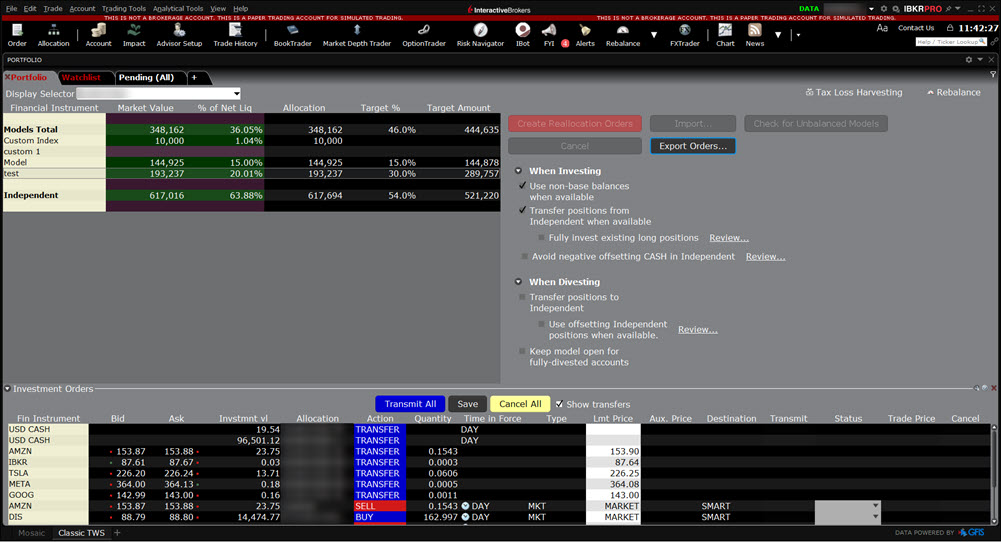This screenshot has width=1001, height=542.
Task: Click Transmit All orders button
Action: tap(410, 404)
